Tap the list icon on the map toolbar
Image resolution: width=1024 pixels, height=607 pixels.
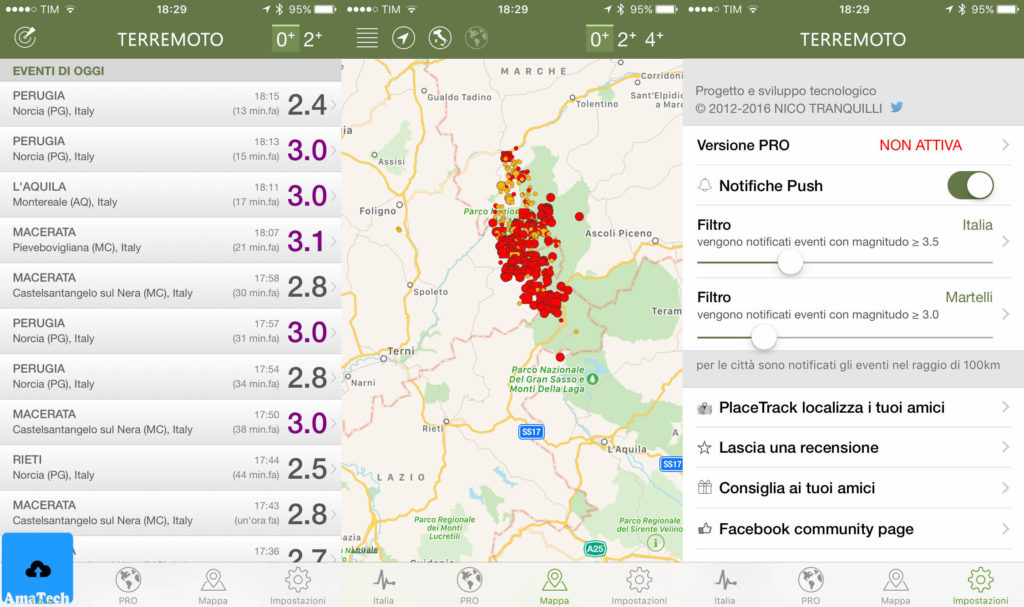click(x=366, y=38)
